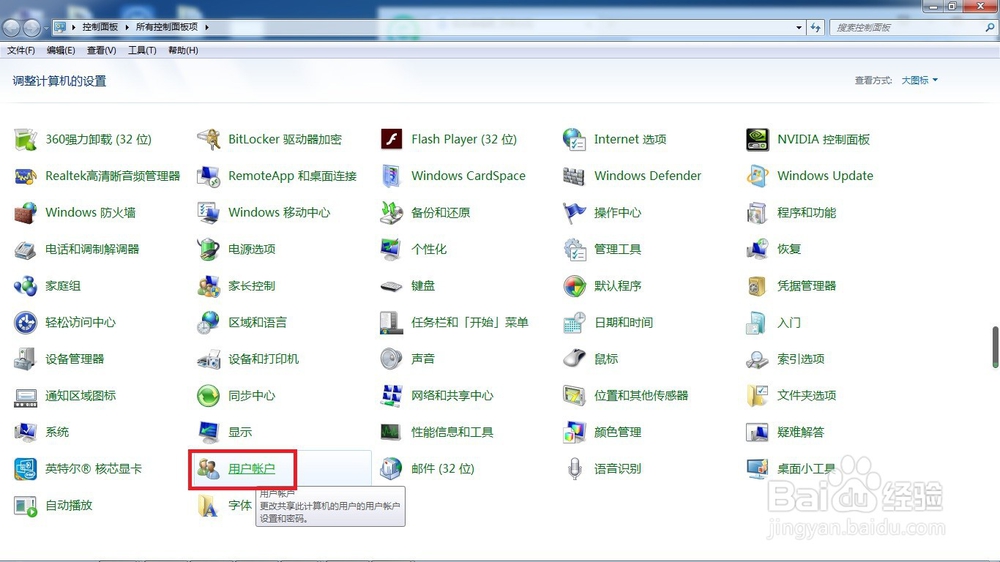The image size is (1000, 562).
Task: Open the 语音识别 microphone icon
Action: 574,468
